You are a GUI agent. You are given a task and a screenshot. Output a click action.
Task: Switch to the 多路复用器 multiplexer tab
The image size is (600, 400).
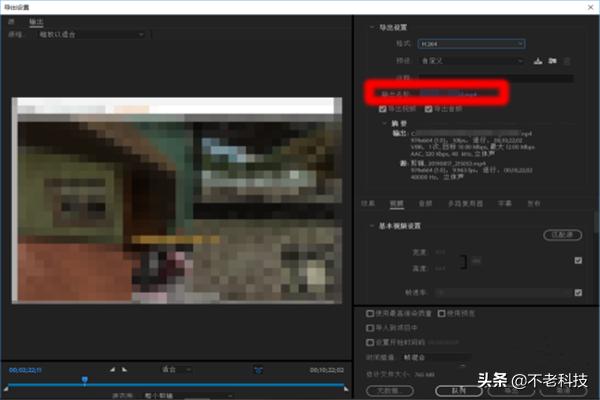pyautogui.click(x=465, y=204)
